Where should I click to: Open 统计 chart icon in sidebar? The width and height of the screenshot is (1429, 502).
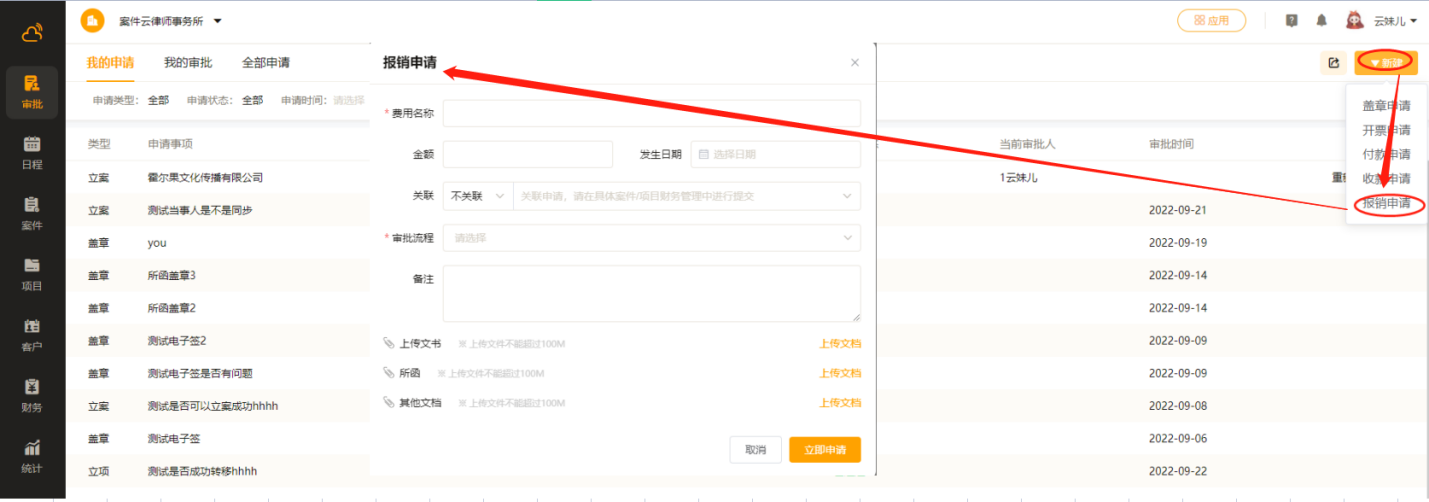pos(32,456)
